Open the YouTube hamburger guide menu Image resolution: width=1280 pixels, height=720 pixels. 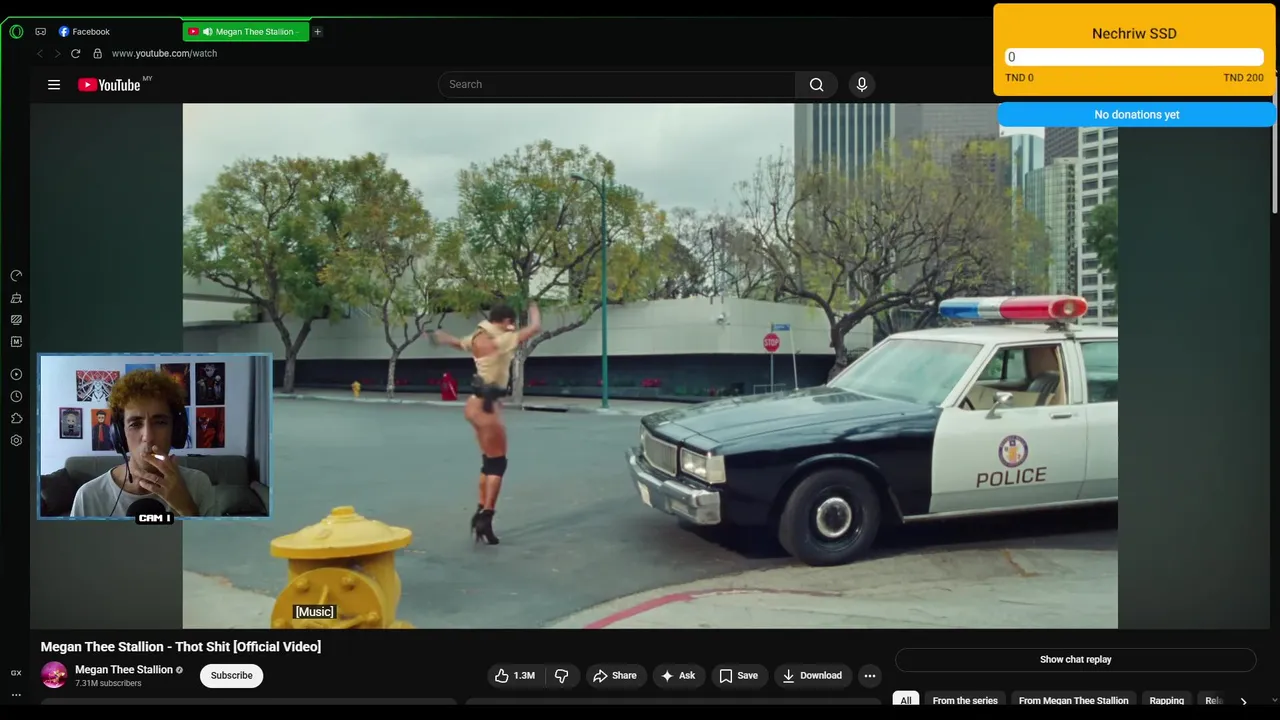click(x=54, y=85)
